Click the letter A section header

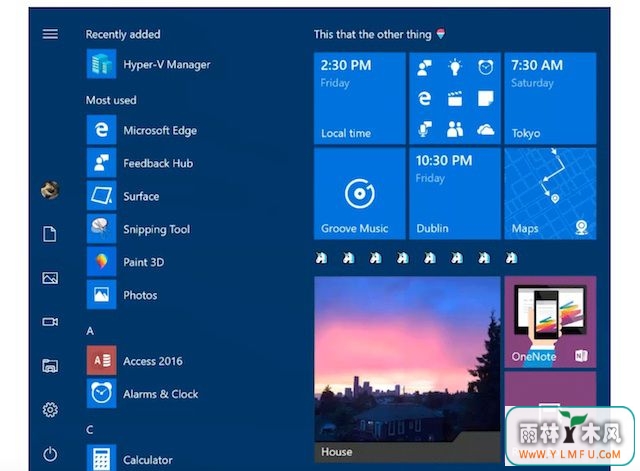coord(90,331)
